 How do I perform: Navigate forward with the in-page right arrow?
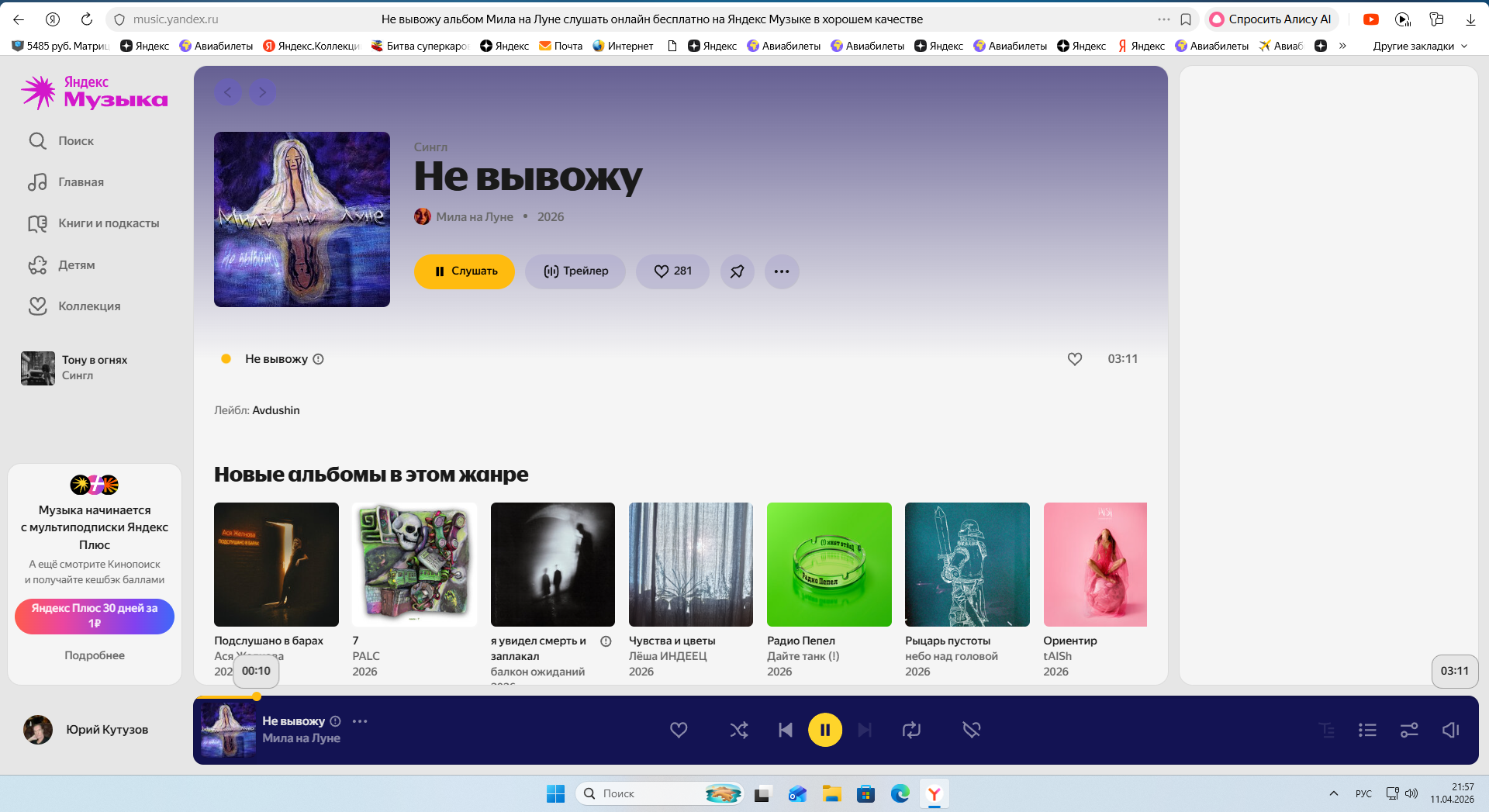[263, 92]
